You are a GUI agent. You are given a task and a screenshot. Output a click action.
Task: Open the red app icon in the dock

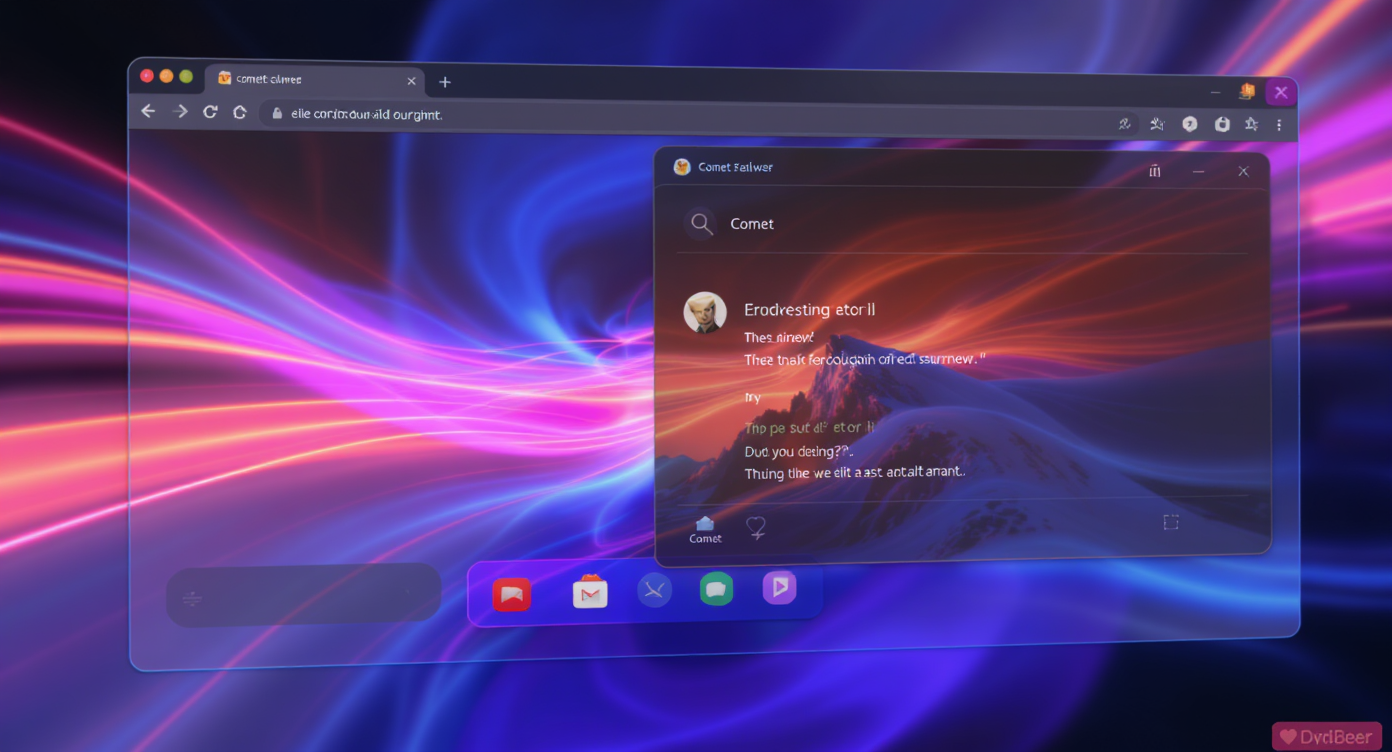(x=512, y=595)
